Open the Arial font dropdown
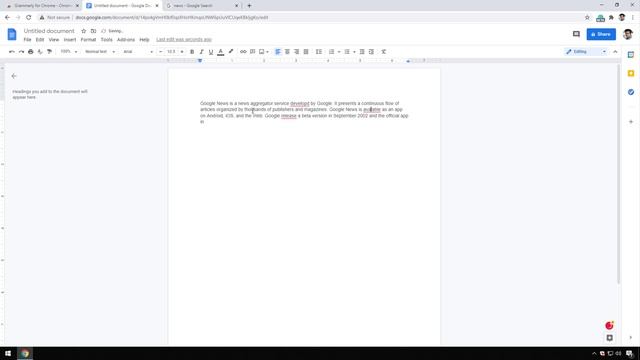Screen dimensions: 640x360 point(138,52)
